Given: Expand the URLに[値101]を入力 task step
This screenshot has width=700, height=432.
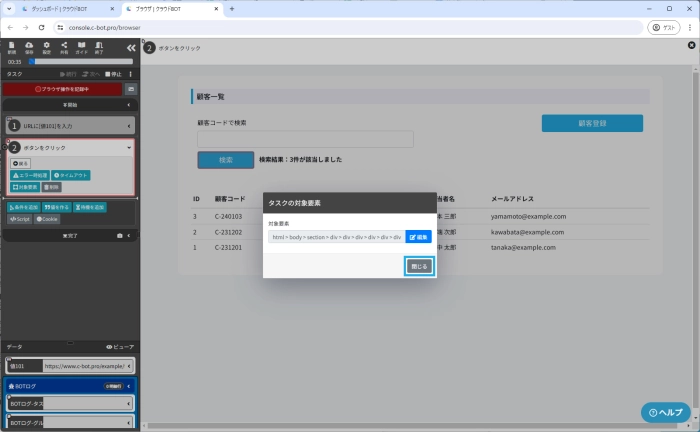Looking at the screenshot, I should pyautogui.click(x=130, y=126).
